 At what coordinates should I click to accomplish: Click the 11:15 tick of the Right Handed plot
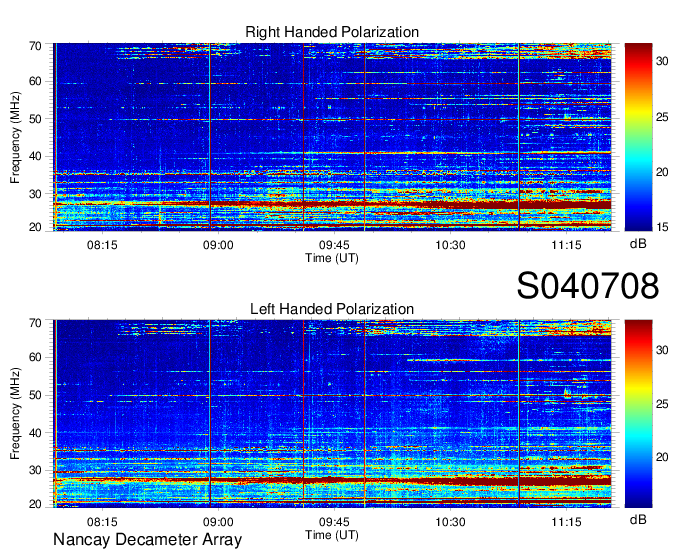[566, 245]
